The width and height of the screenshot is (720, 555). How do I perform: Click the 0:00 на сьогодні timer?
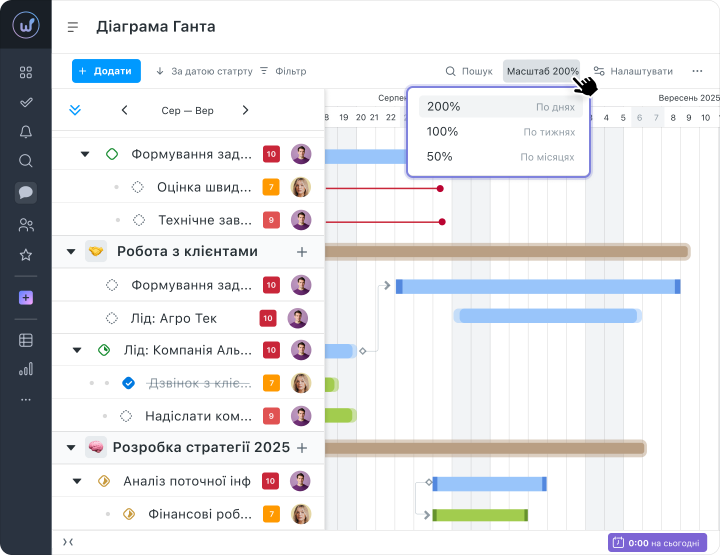tap(657, 542)
